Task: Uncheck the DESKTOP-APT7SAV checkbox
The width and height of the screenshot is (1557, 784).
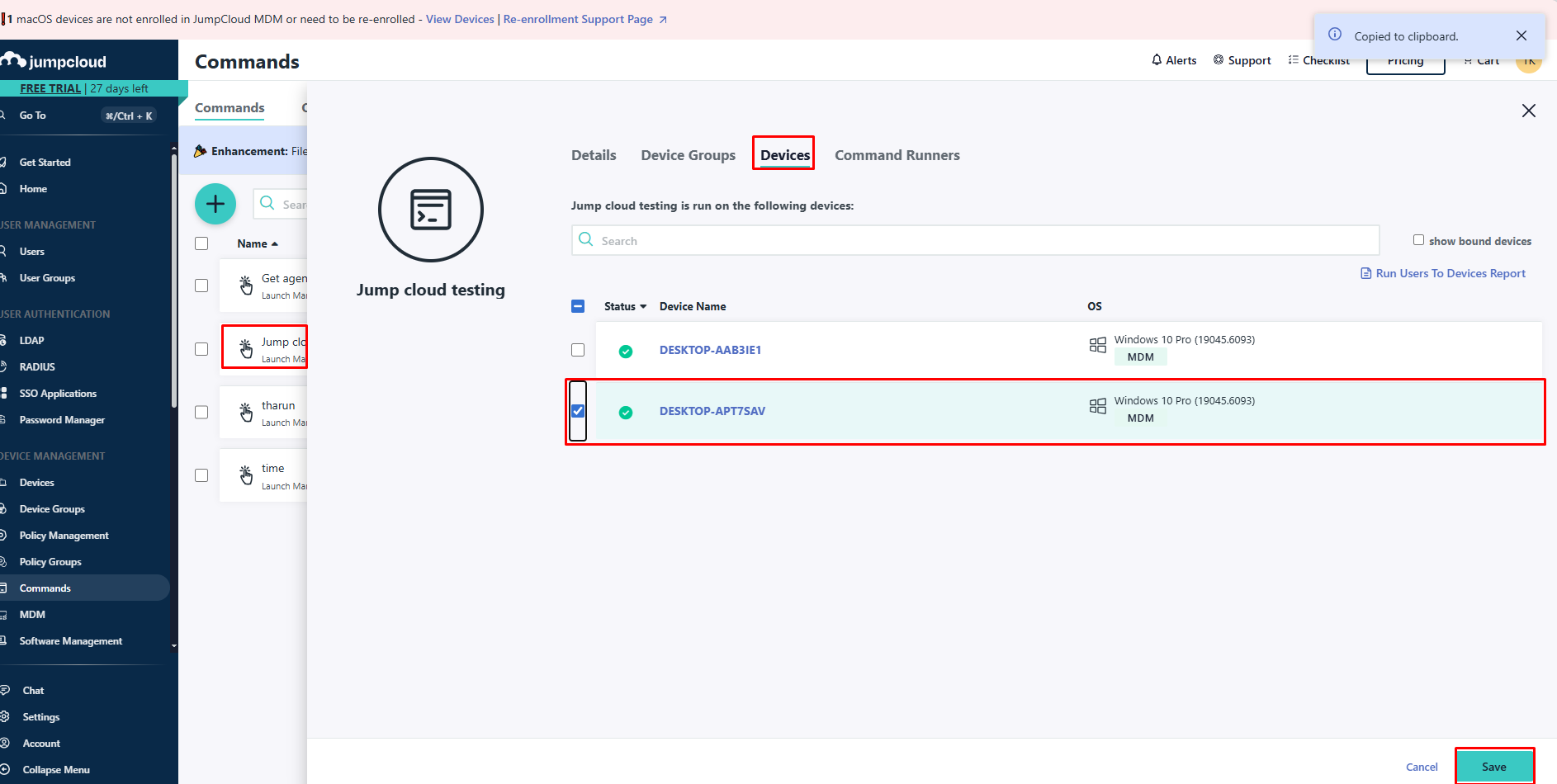Action: [578, 411]
